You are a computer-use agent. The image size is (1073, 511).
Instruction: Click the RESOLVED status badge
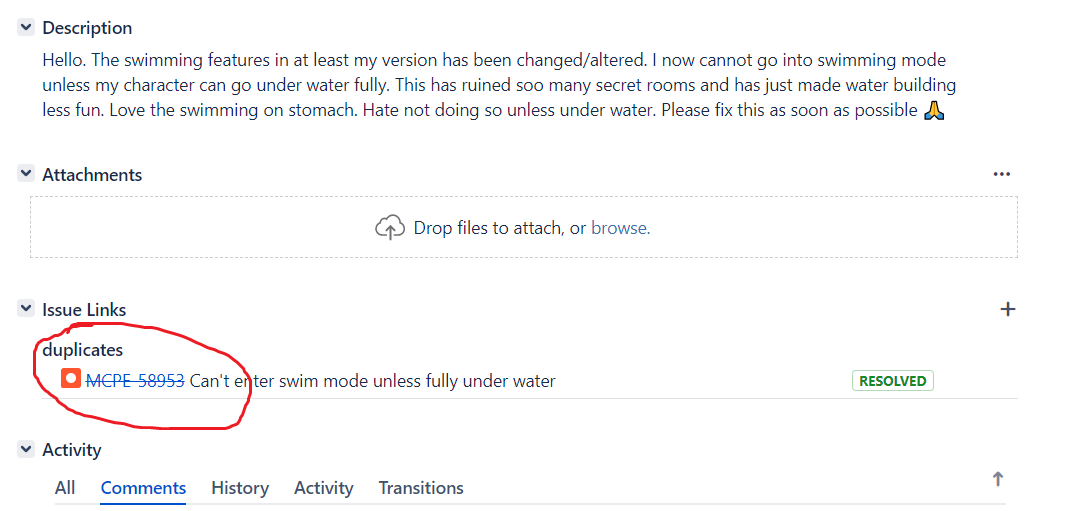click(x=892, y=381)
